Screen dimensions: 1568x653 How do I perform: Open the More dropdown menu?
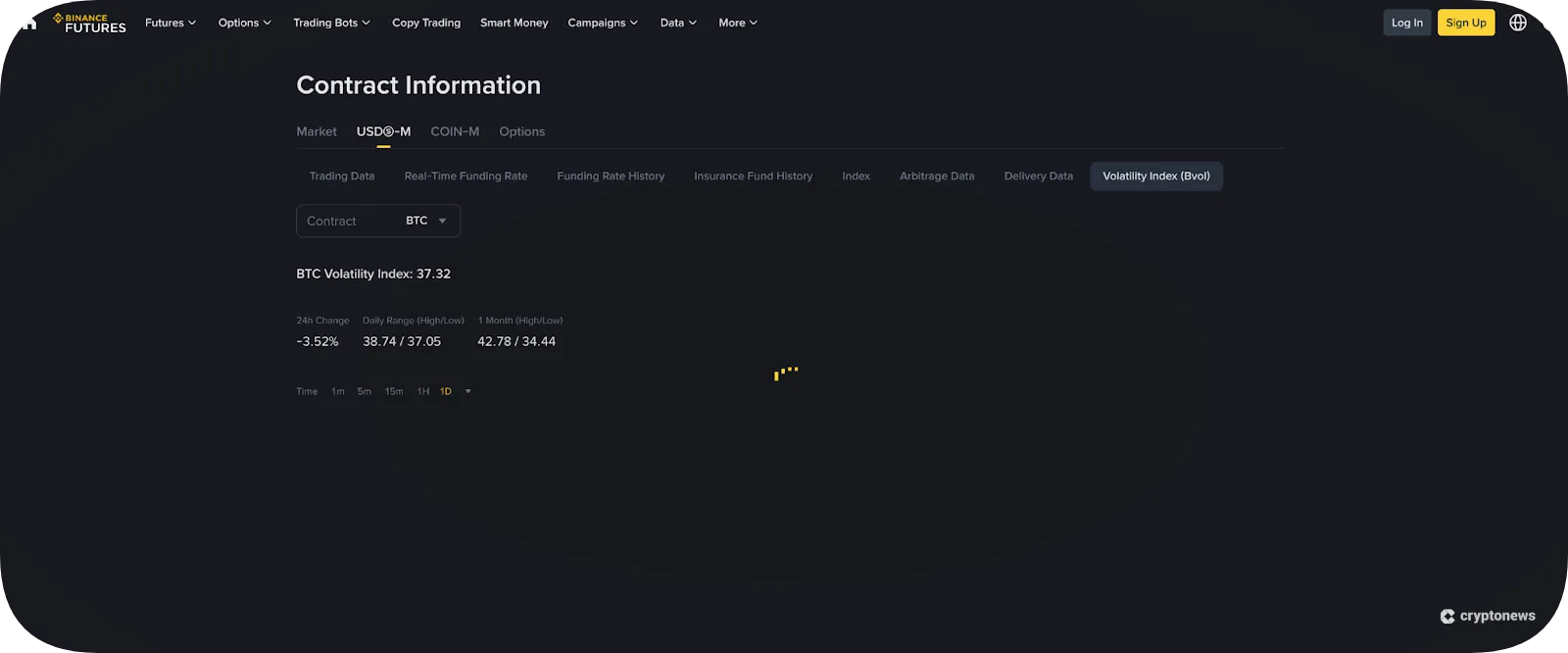(x=738, y=23)
